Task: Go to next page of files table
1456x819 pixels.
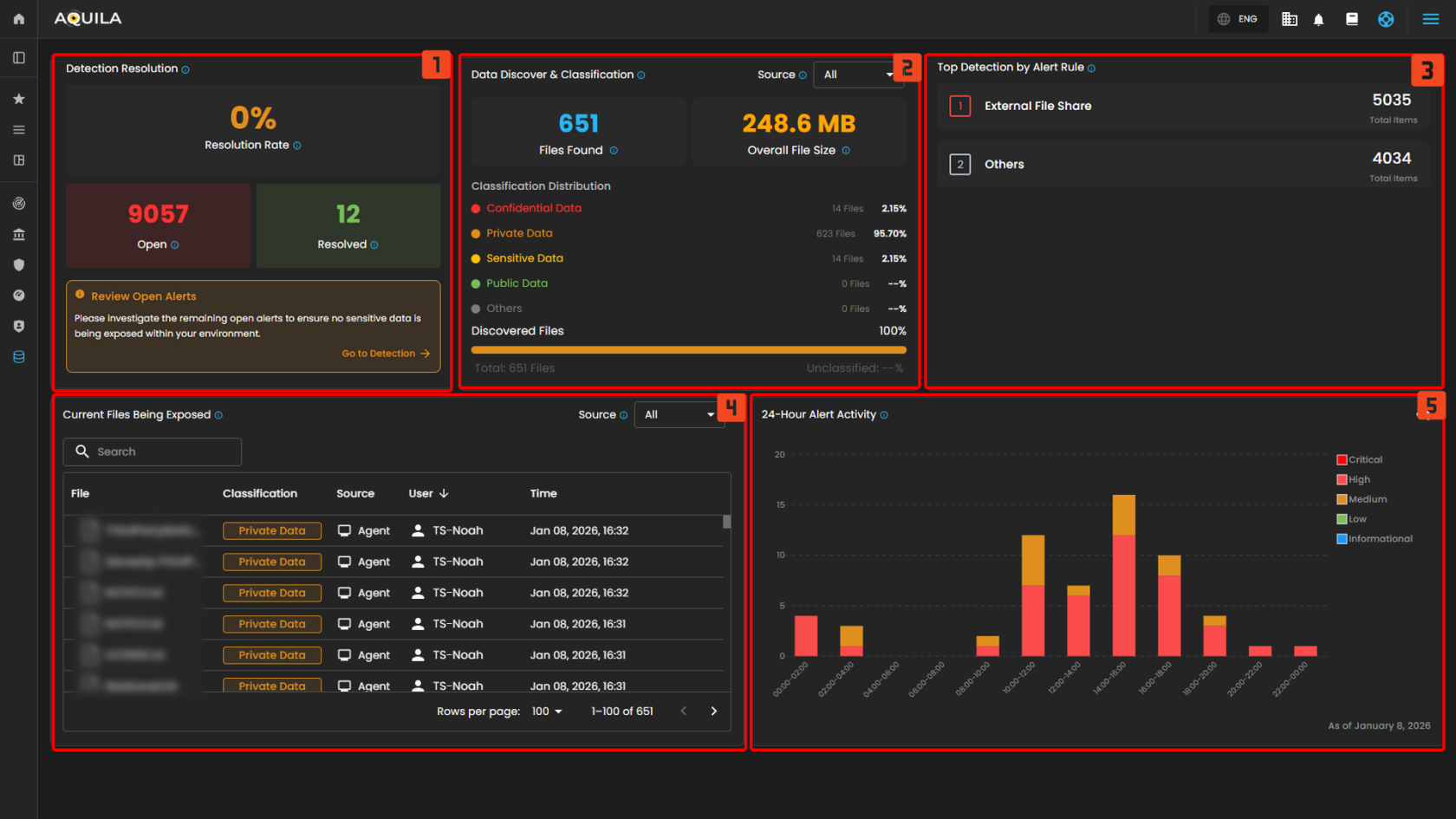Action: pos(714,712)
